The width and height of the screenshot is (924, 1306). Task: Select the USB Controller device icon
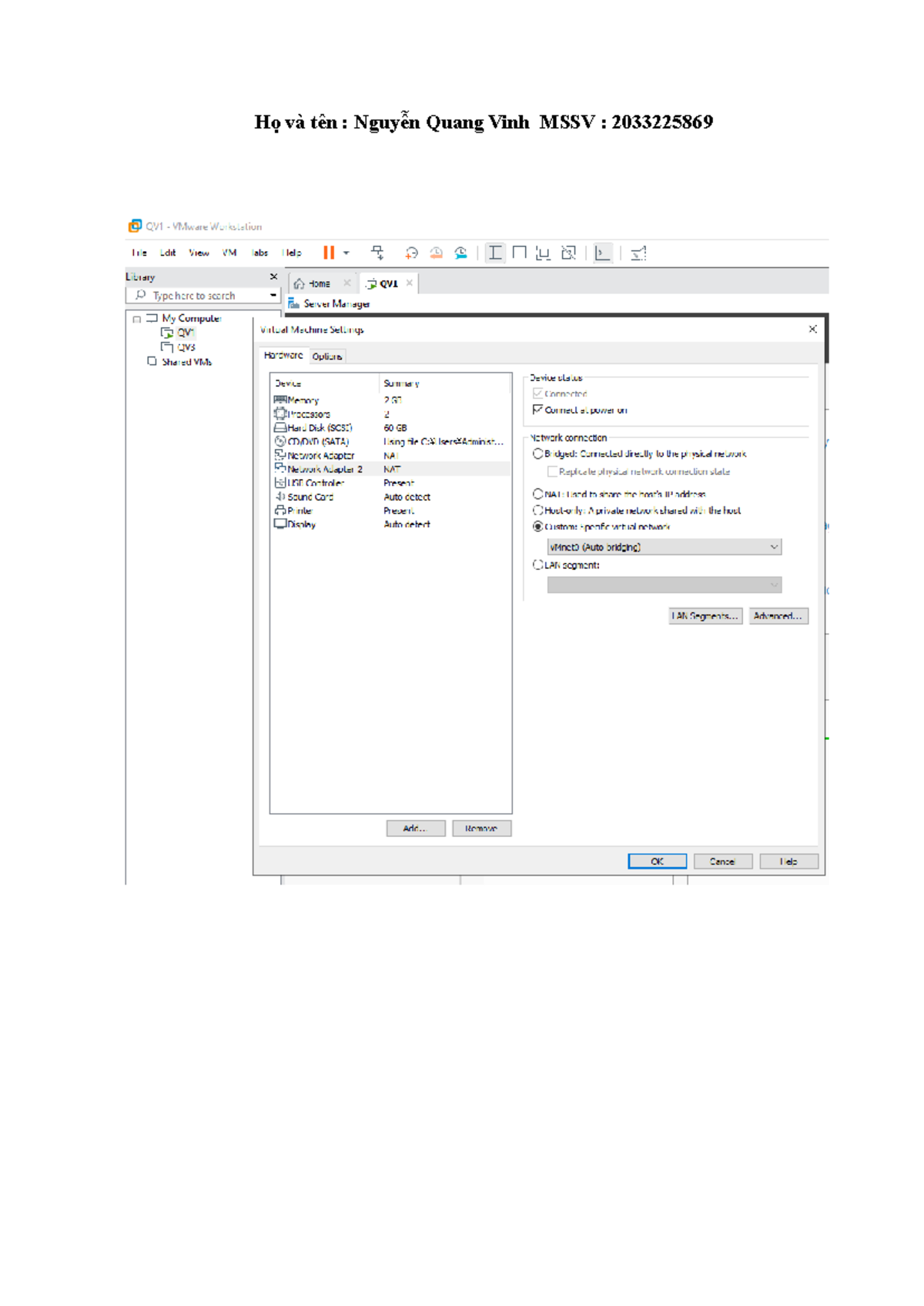point(280,483)
